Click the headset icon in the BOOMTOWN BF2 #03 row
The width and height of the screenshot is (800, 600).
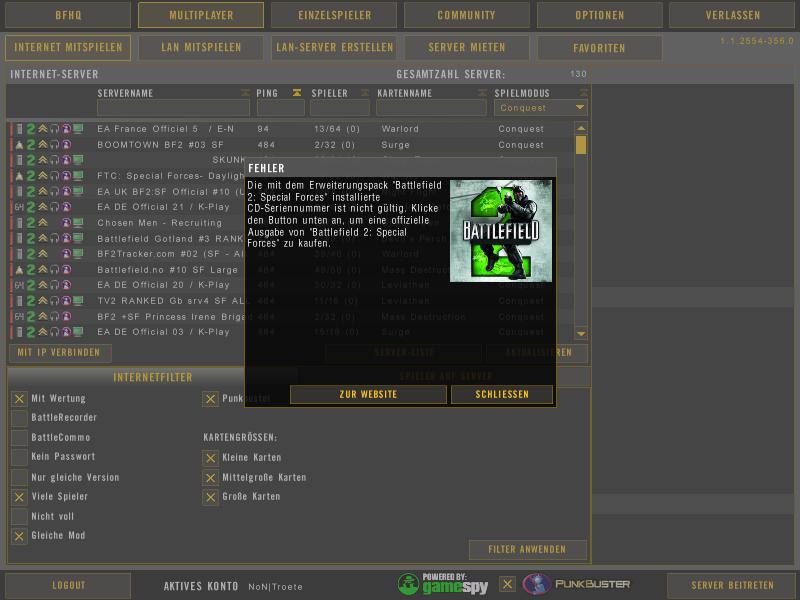coord(55,145)
